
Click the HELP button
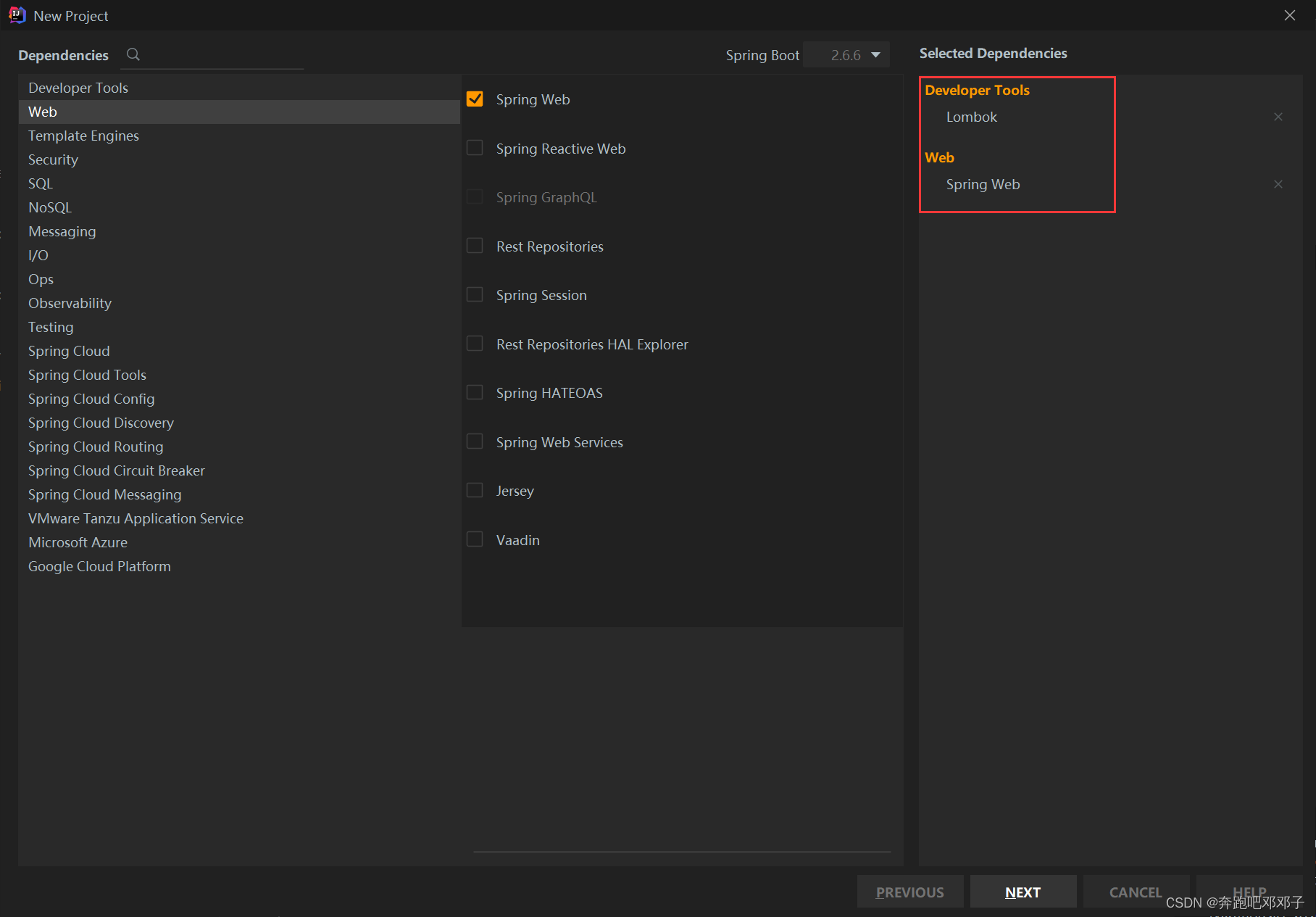(x=1249, y=892)
